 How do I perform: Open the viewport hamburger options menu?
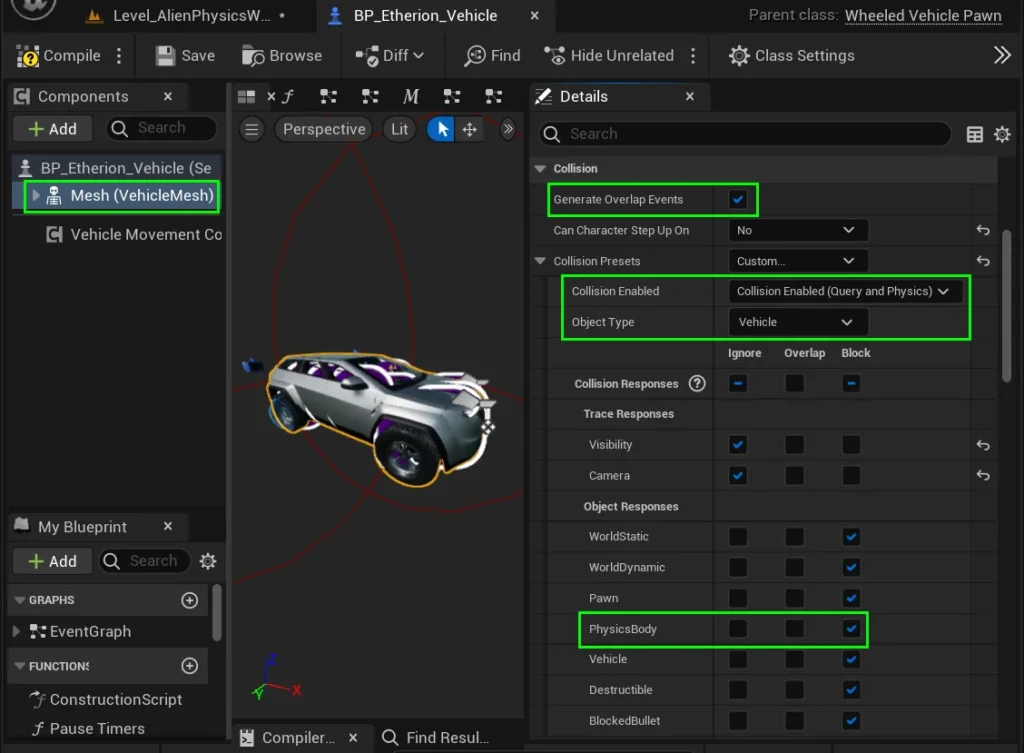(x=252, y=129)
